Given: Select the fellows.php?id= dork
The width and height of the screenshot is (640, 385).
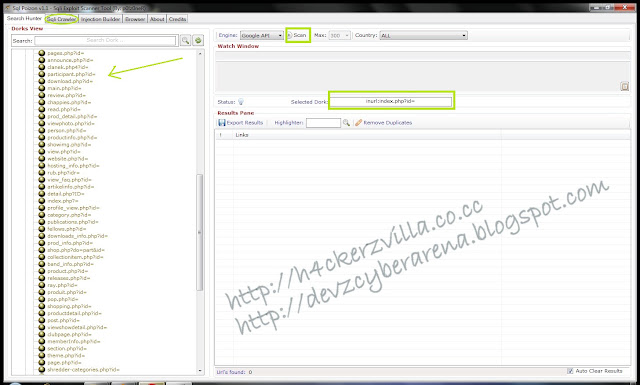Looking at the screenshot, I should point(67,229).
